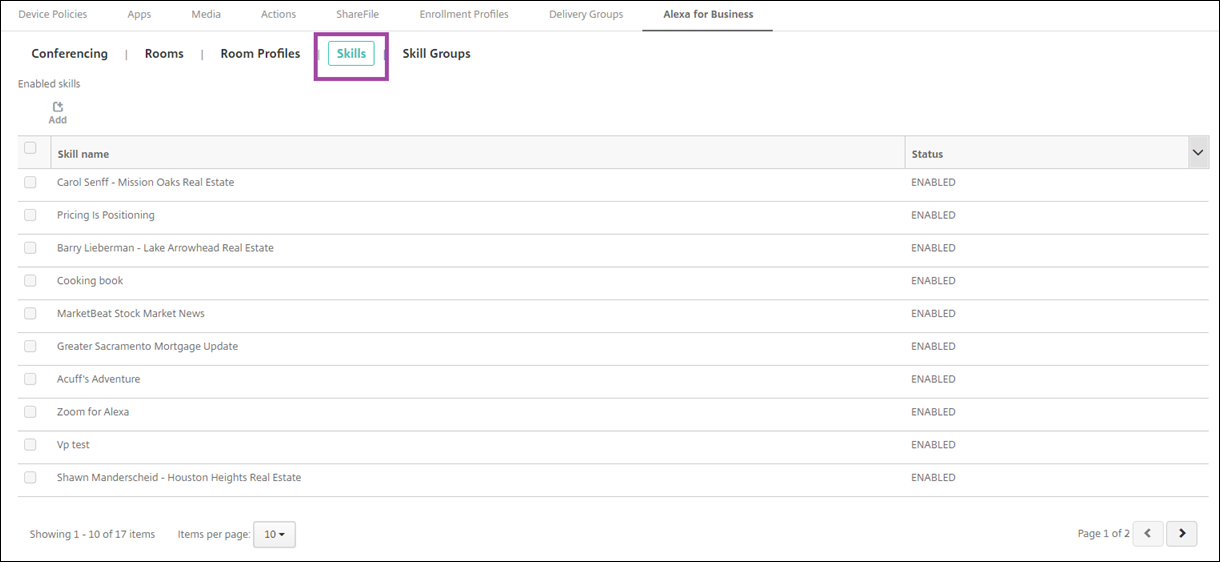Switch to Enrollment Profiles tab
This screenshot has width=1220, height=562.
click(x=463, y=15)
